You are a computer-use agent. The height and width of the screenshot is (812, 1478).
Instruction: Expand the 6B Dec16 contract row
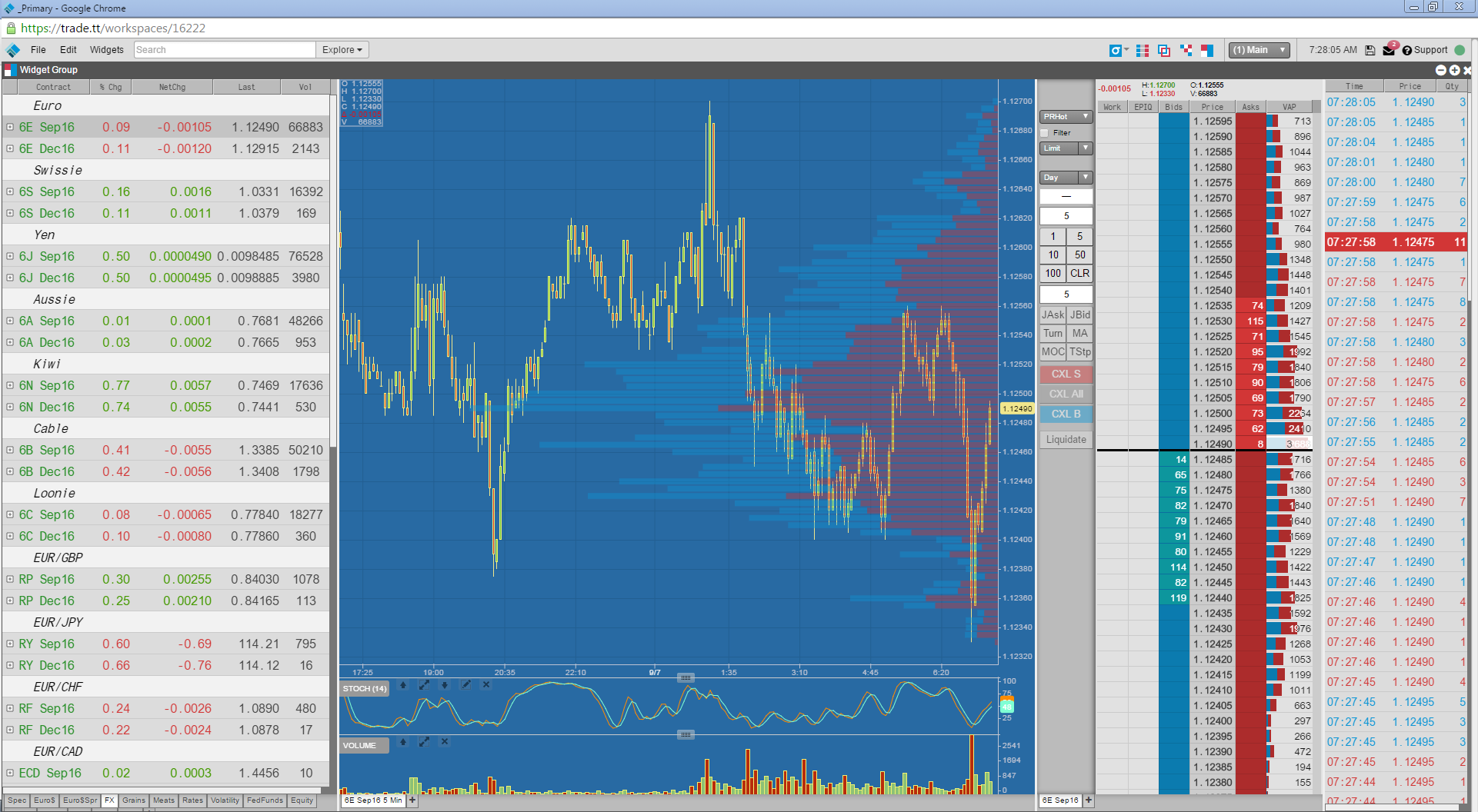pos(10,471)
